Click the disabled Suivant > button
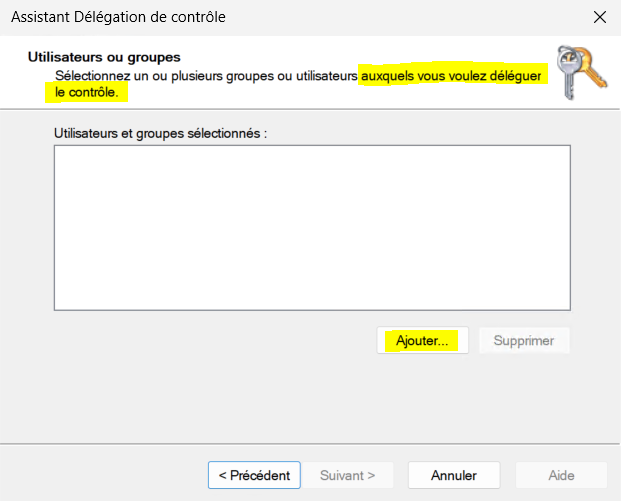 [x=347, y=475]
